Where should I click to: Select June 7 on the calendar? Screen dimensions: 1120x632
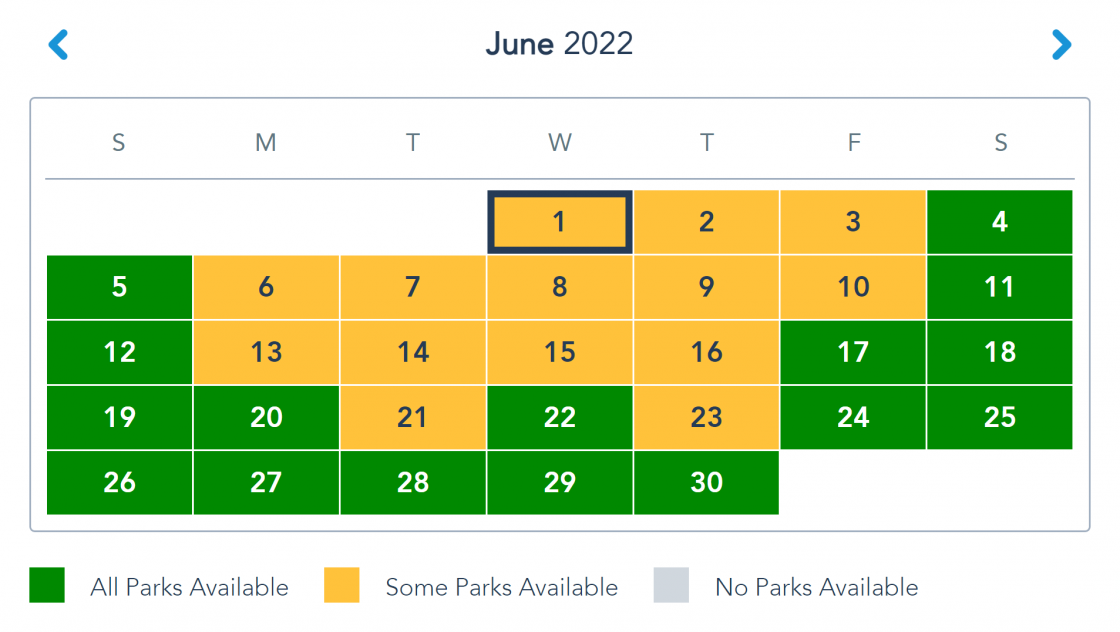coord(413,287)
